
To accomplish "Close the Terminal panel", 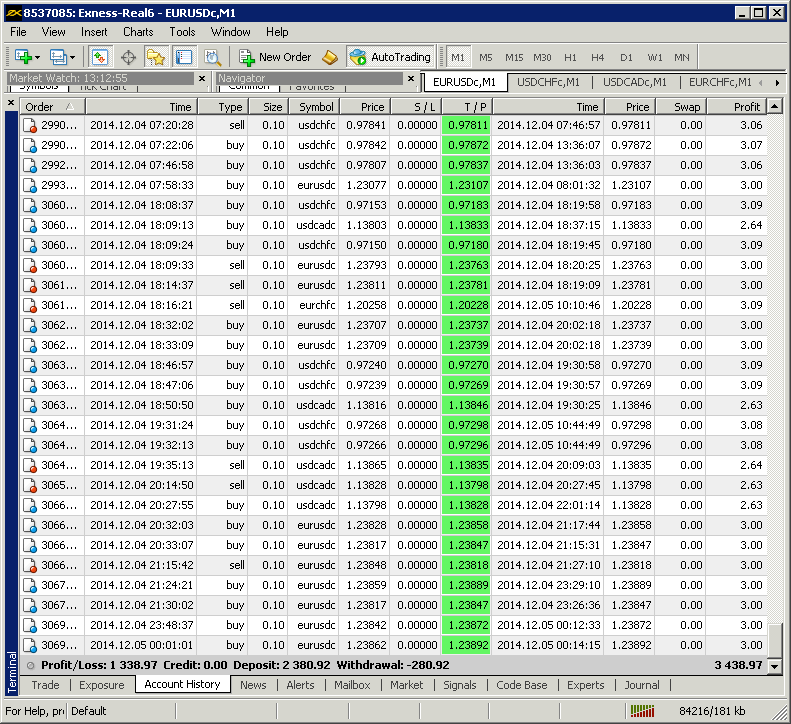I will coord(11,103).
